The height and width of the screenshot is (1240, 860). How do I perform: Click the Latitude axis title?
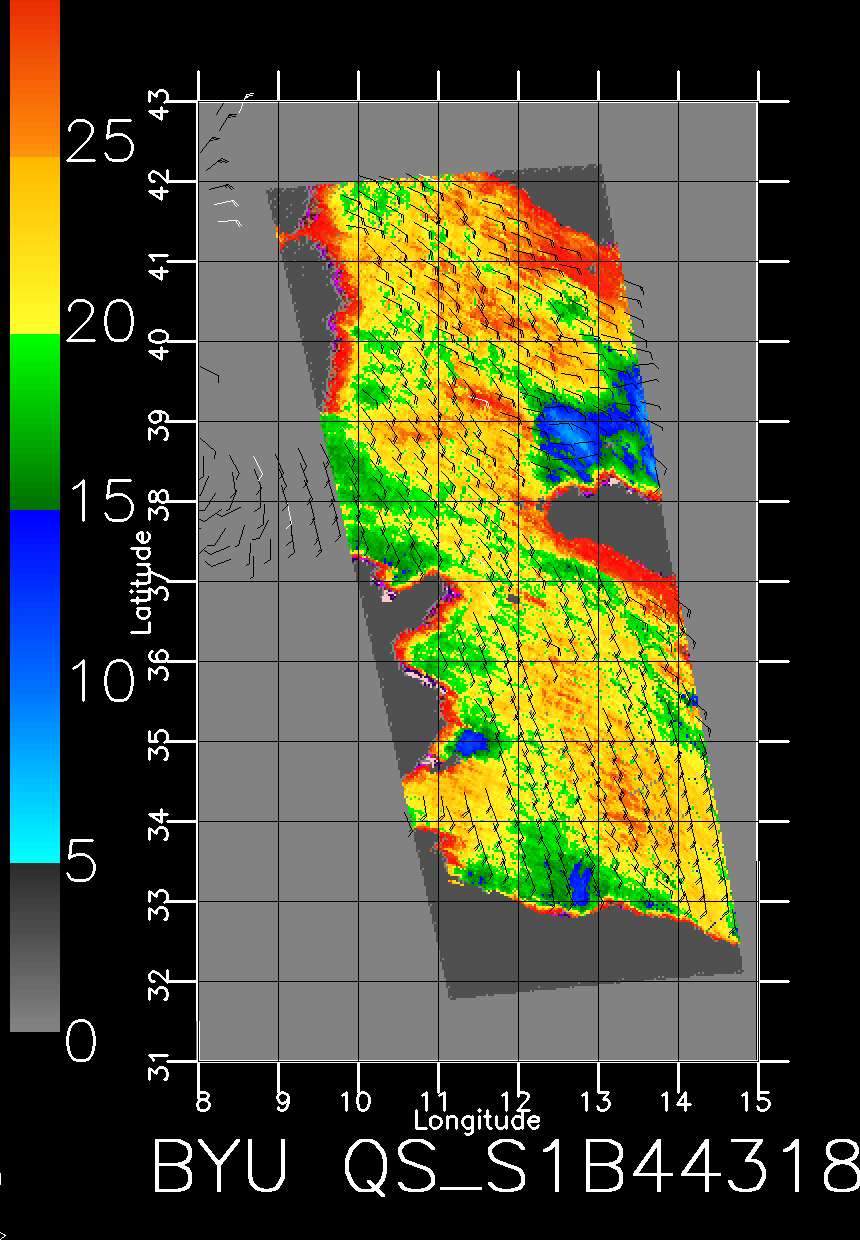(143, 582)
